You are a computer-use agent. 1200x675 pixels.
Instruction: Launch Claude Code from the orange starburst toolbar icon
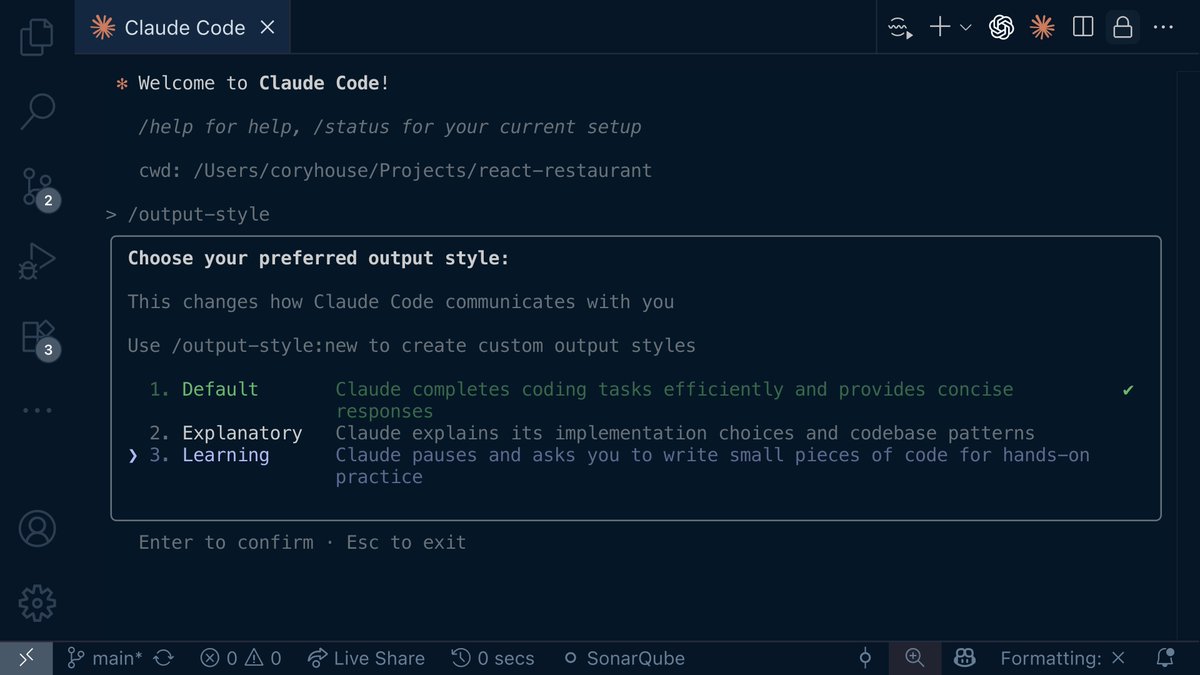(1042, 27)
